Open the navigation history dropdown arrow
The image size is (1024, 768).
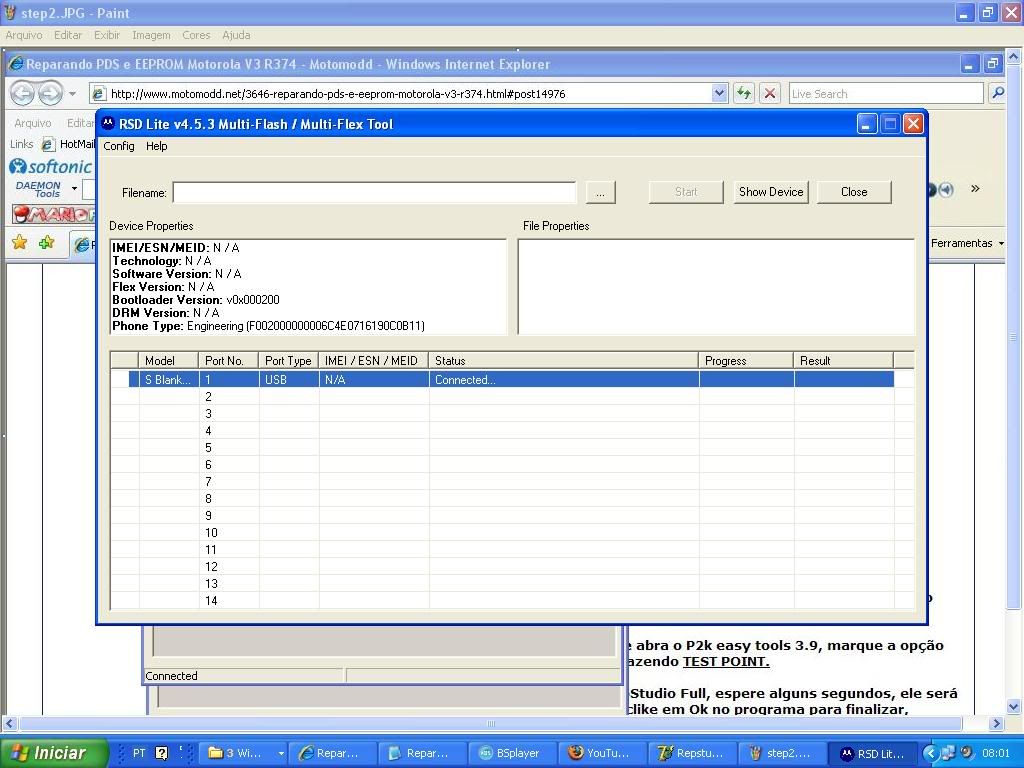(72, 94)
